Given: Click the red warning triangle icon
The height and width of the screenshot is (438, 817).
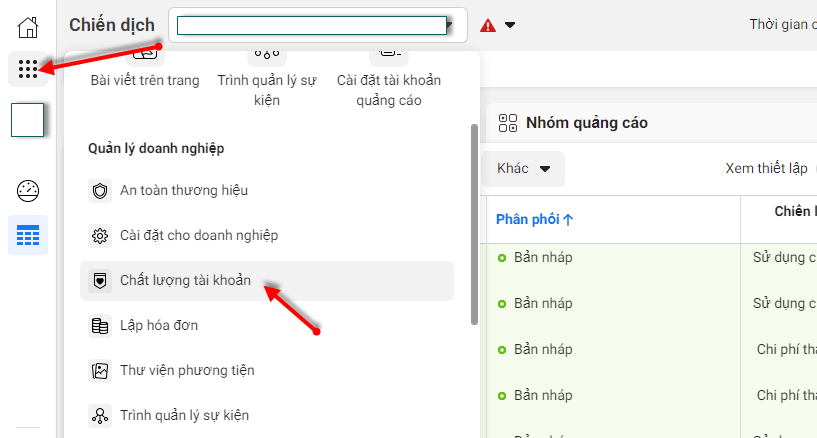Looking at the screenshot, I should point(488,25).
